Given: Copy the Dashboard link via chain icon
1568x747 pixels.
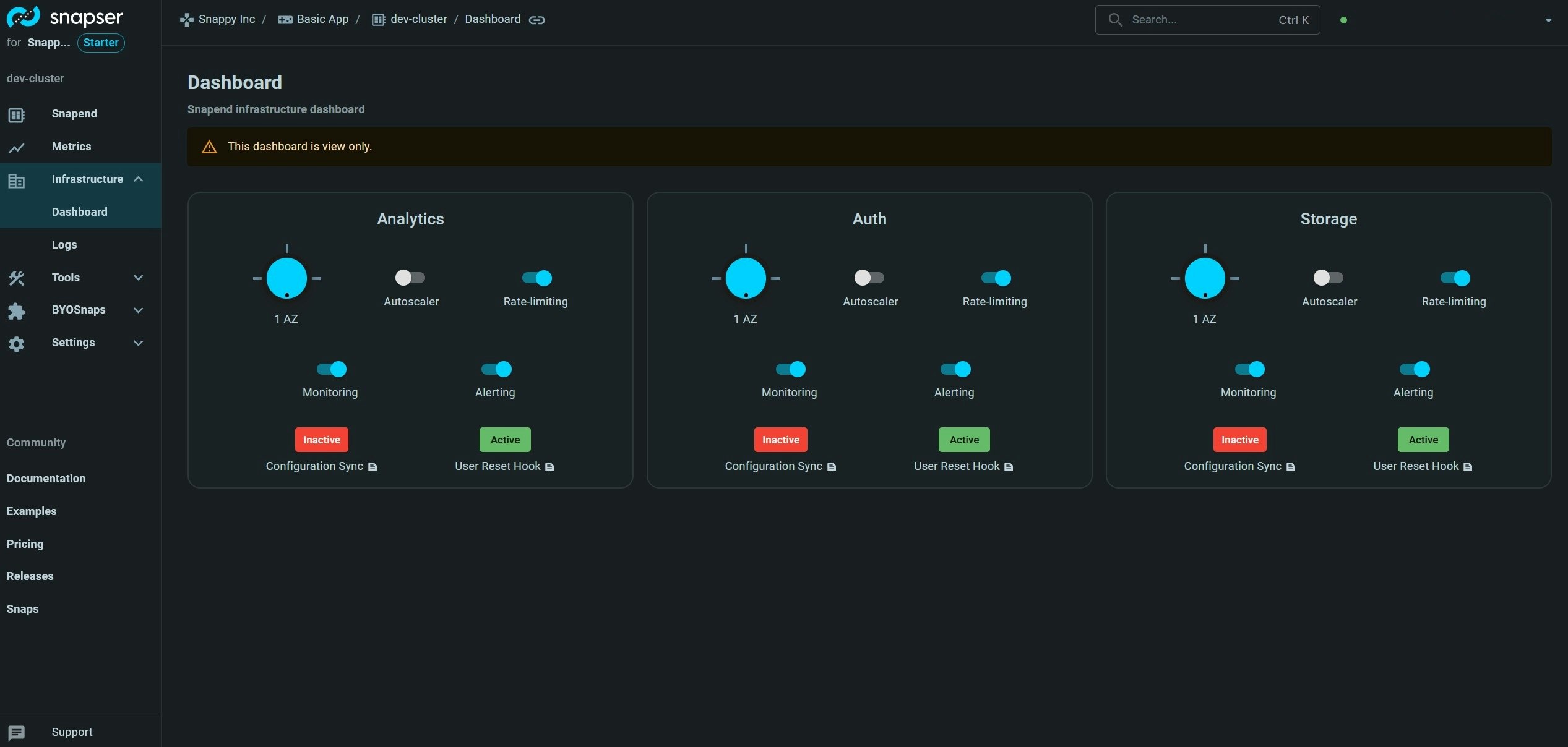Looking at the screenshot, I should coord(536,19).
